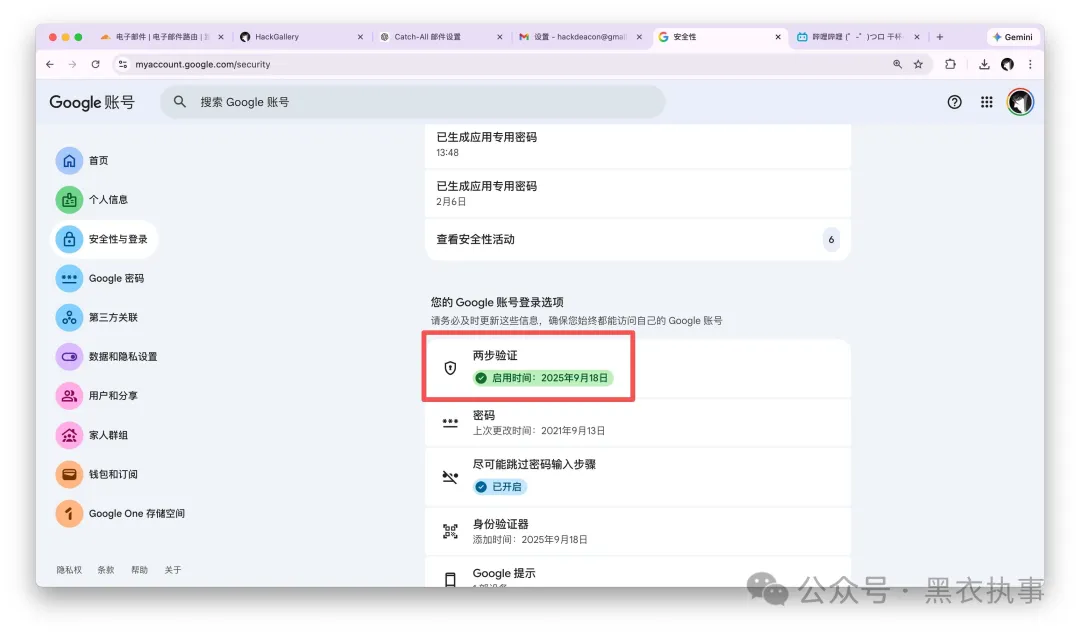1080x634 pixels.
Task: Open a new tab with plus button
Action: (939, 37)
